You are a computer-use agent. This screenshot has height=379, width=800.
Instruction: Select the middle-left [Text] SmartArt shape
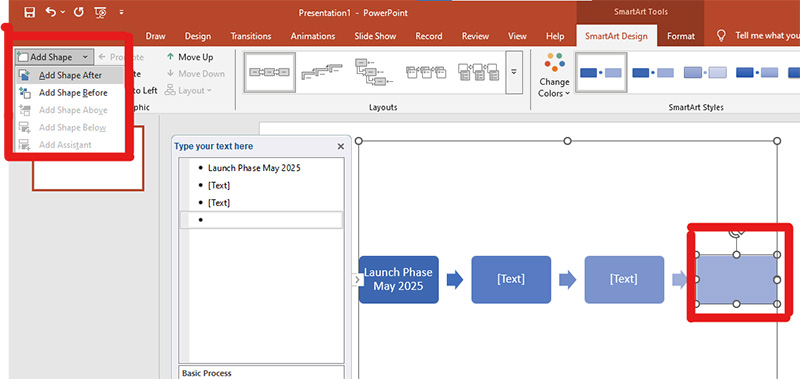pos(511,280)
